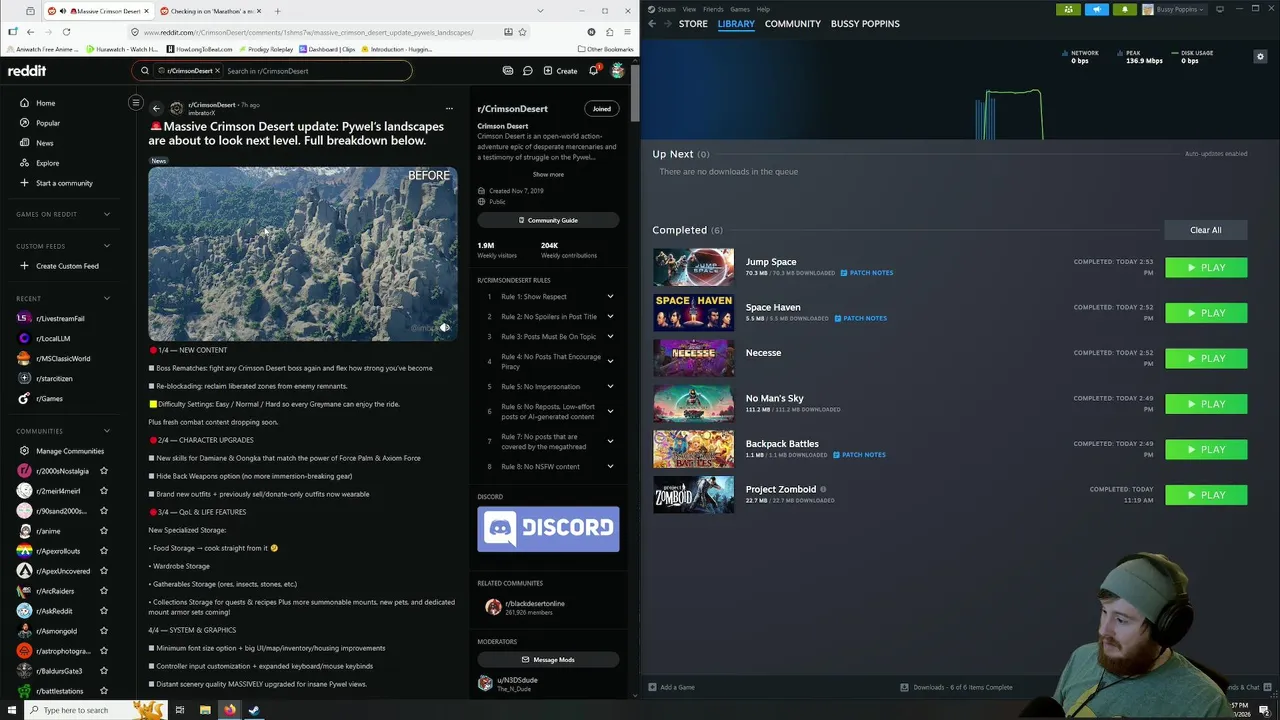Viewport: 1280px width, 720px height.
Task: Open Steam View menu
Action: (689, 9)
